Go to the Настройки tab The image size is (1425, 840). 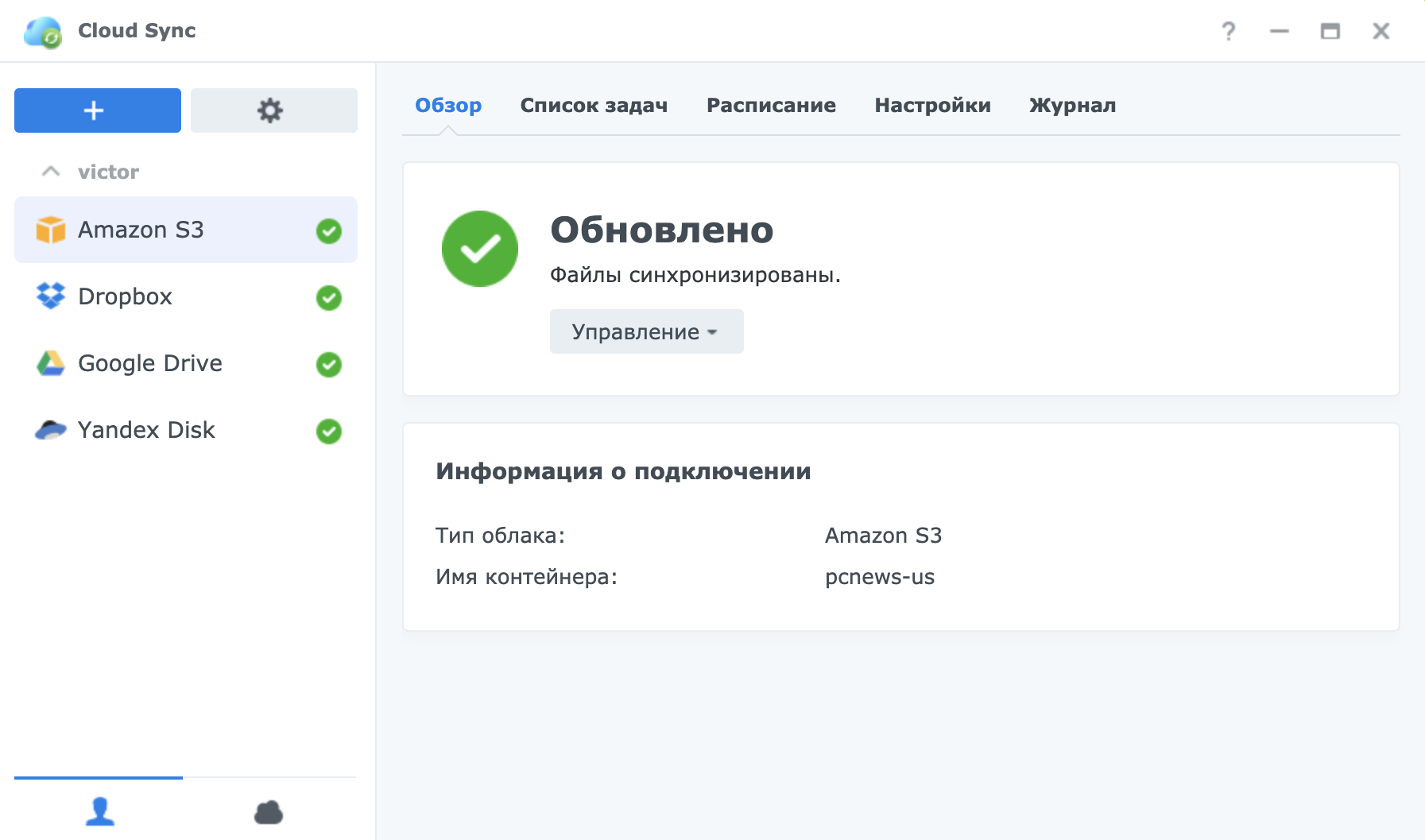pyautogui.click(x=932, y=106)
